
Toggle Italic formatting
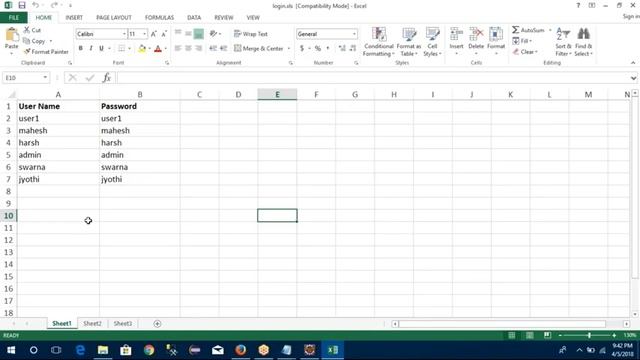[91, 49]
